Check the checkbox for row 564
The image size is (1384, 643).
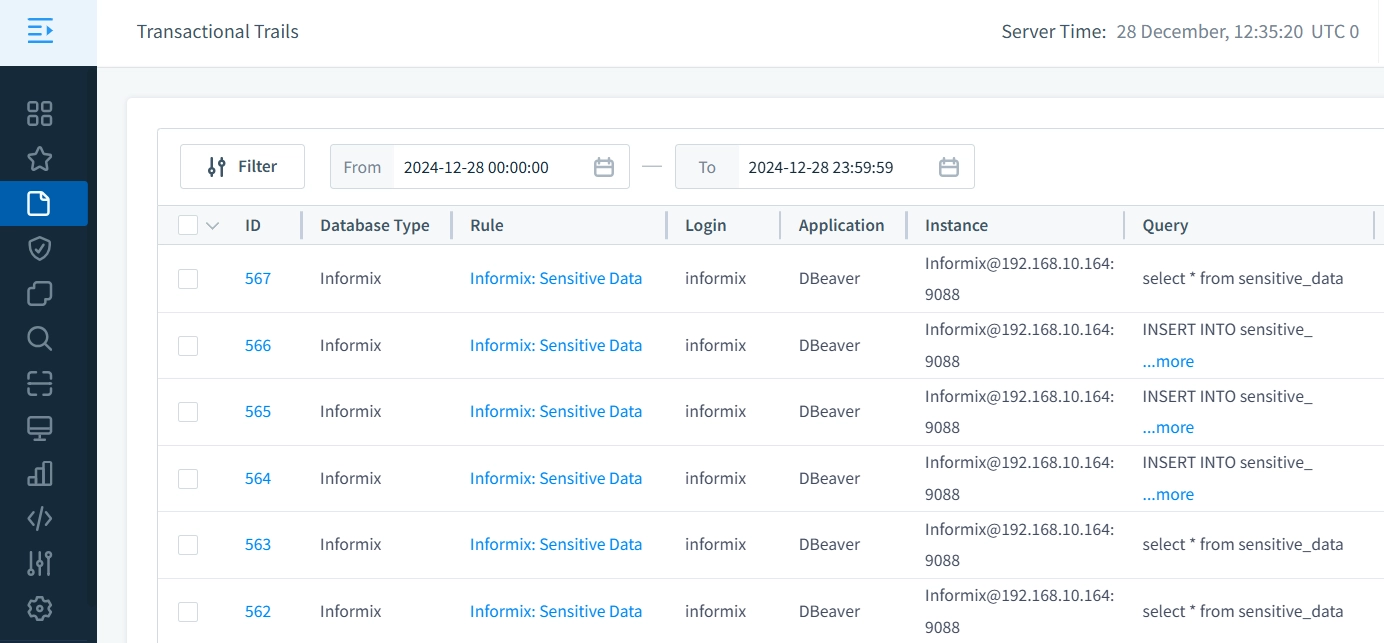pos(188,479)
